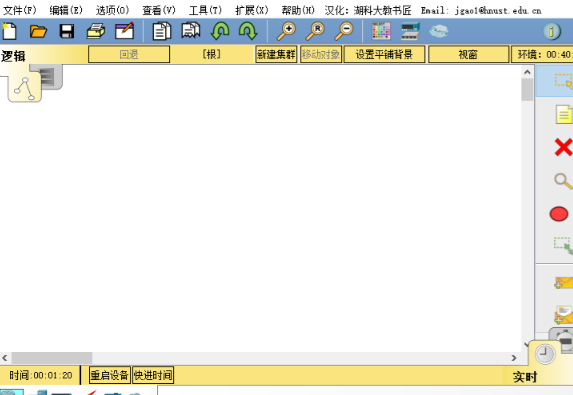This screenshot has height=395, width=573.
Task: Open the 选项(O) menu
Action: click(x=113, y=10)
